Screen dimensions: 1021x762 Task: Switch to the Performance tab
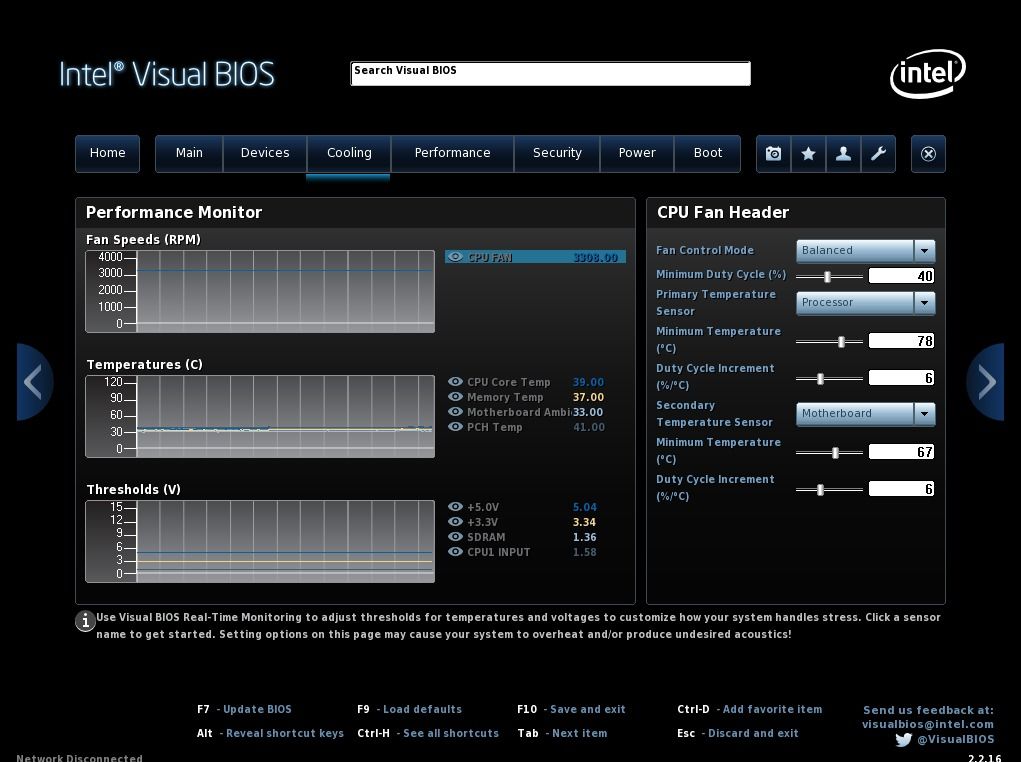452,153
